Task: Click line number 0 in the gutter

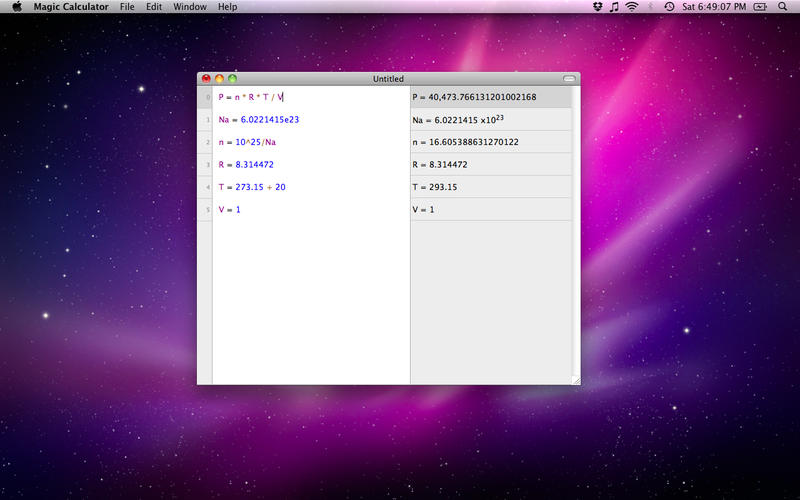Action: click(208, 97)
